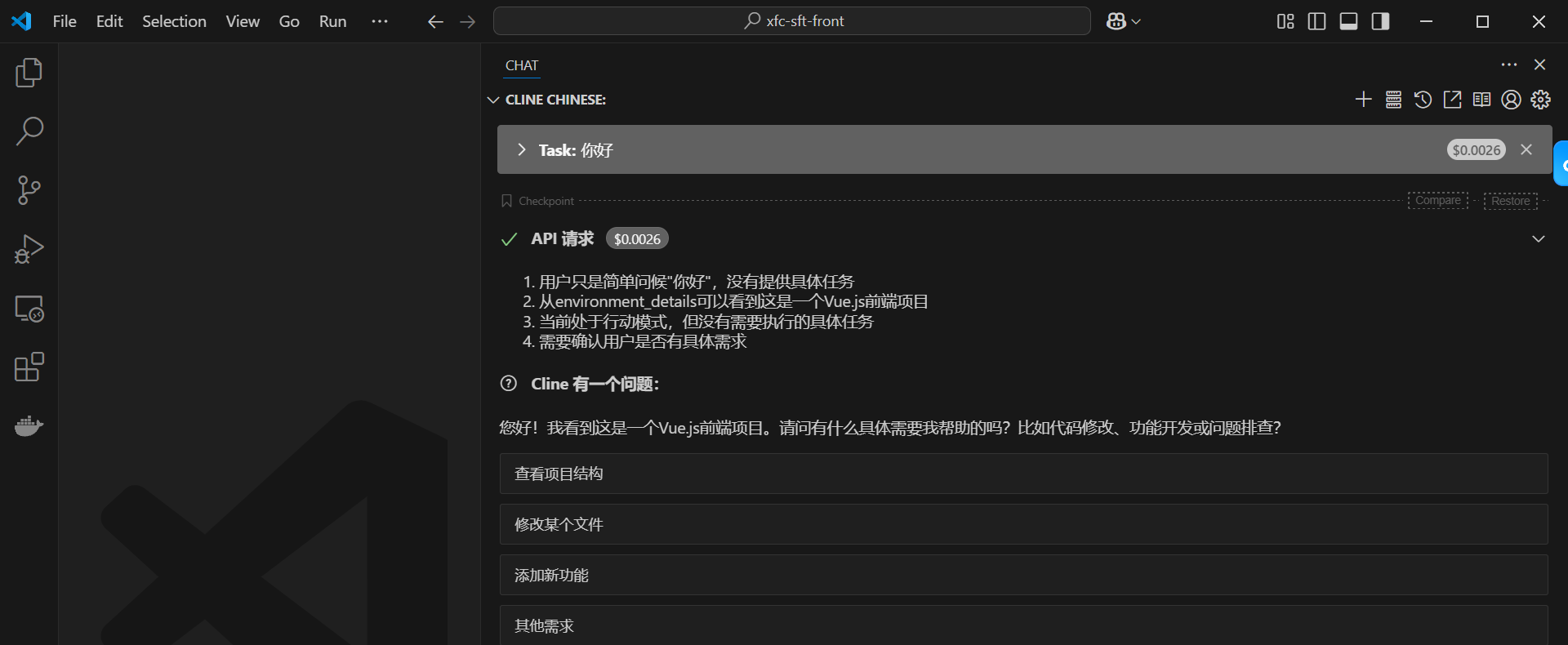1568x645 pixels.
Task: Open the Search view icon
Action: click(x=29, y=131)
